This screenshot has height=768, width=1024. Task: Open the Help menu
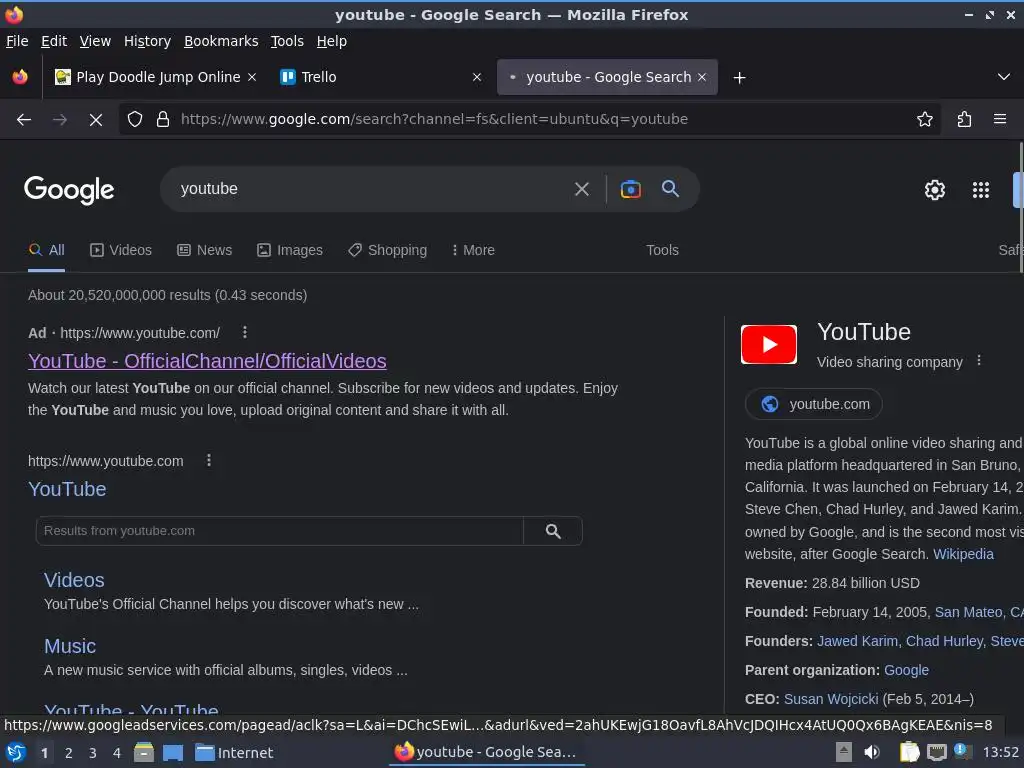[x=332, y=41]
